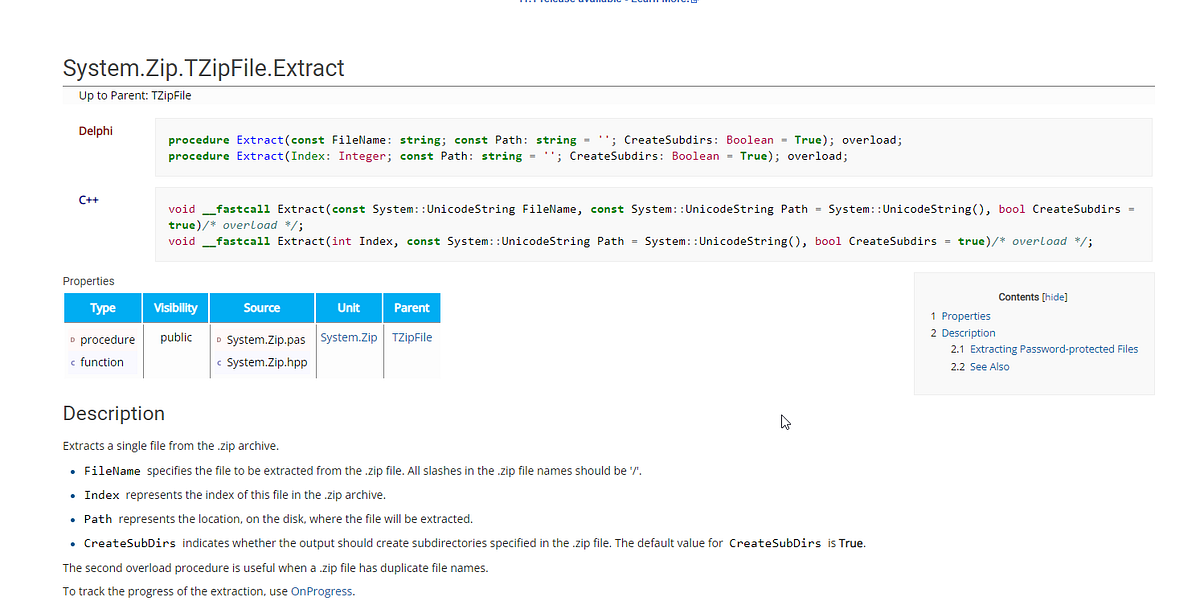Click the 'D' icon before System.Zip.pas

pyautogui.click(x=217, y=339)
